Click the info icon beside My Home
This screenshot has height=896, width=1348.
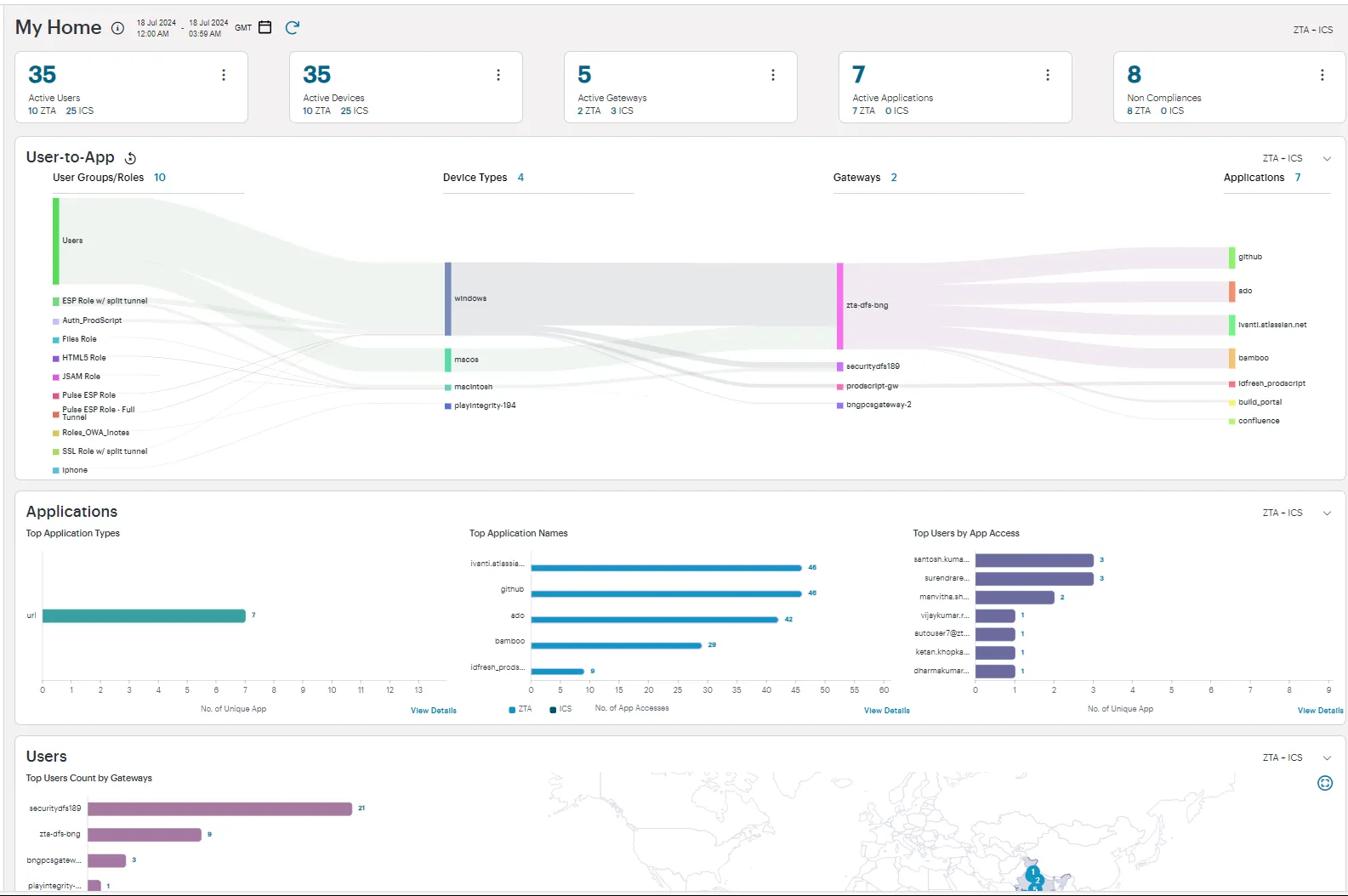(118, 28)
